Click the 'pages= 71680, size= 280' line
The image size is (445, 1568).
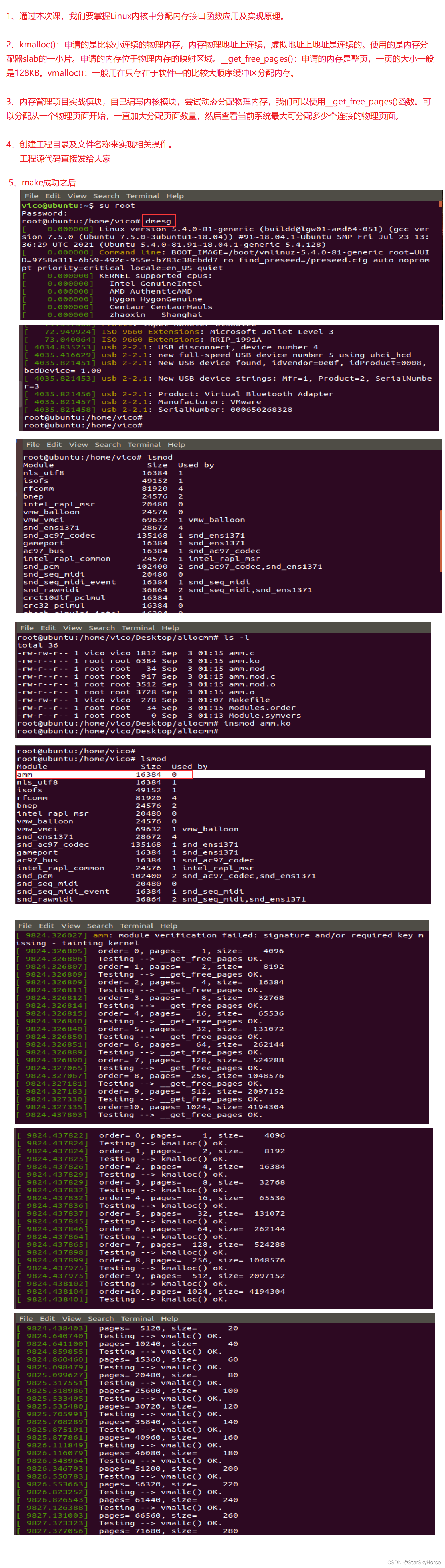[x=169, y=1531]
